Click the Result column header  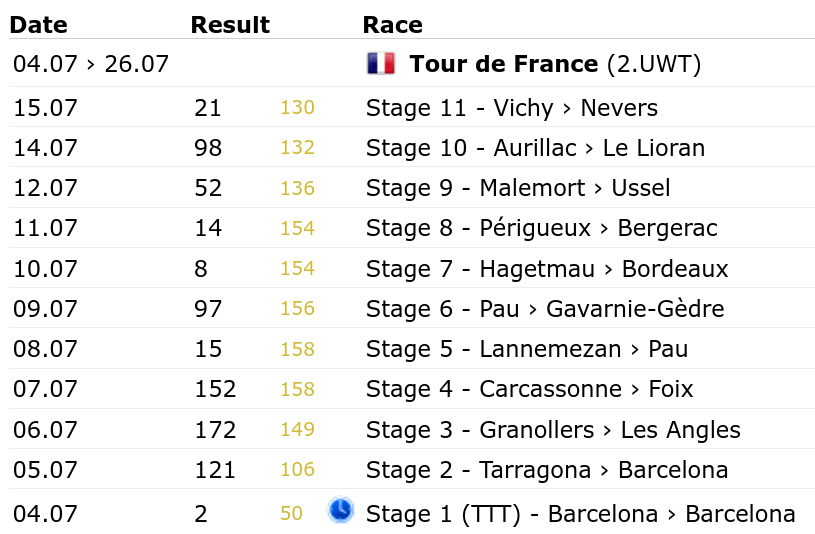[230, 25]
